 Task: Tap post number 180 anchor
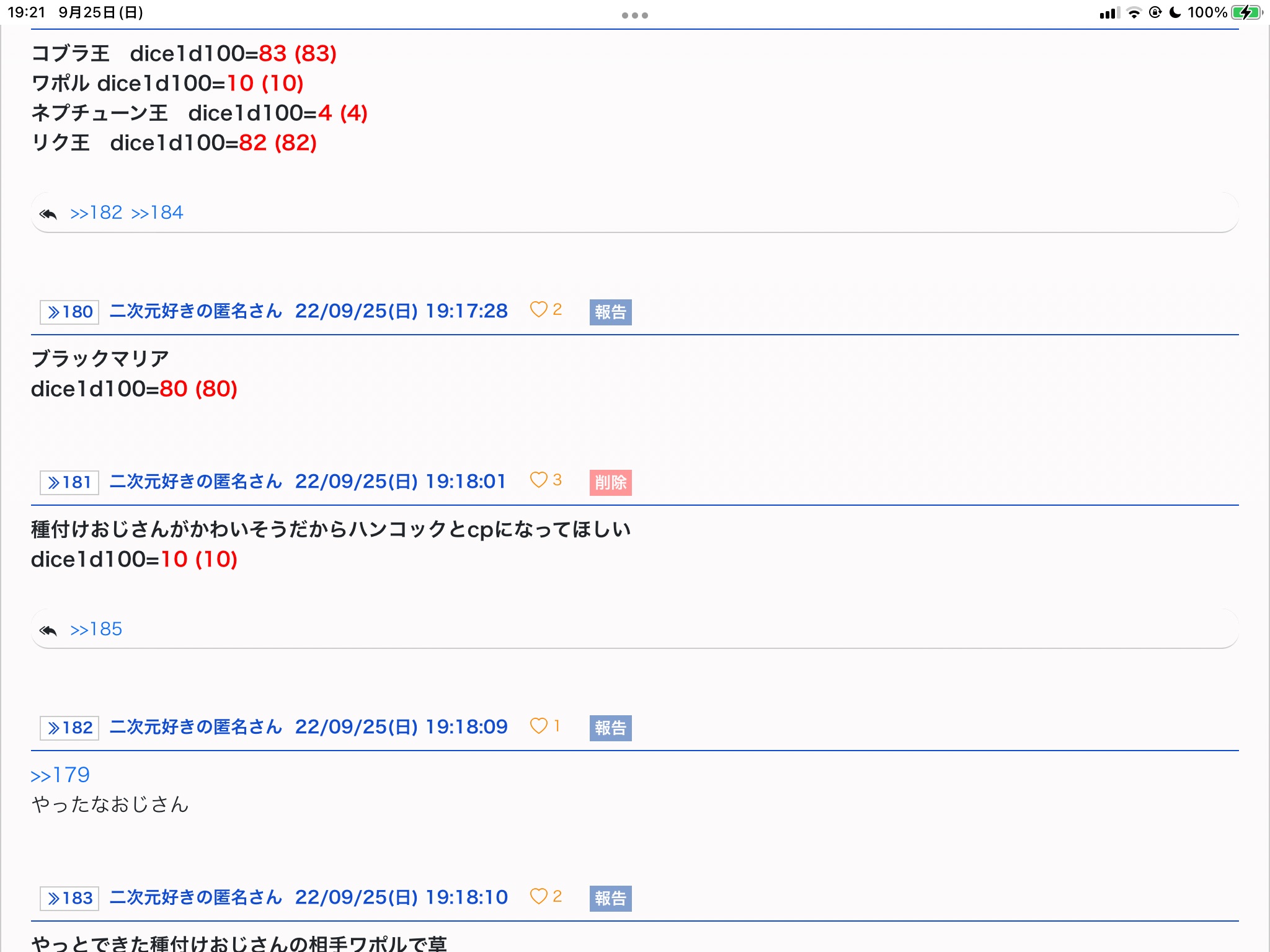(69, 312)
